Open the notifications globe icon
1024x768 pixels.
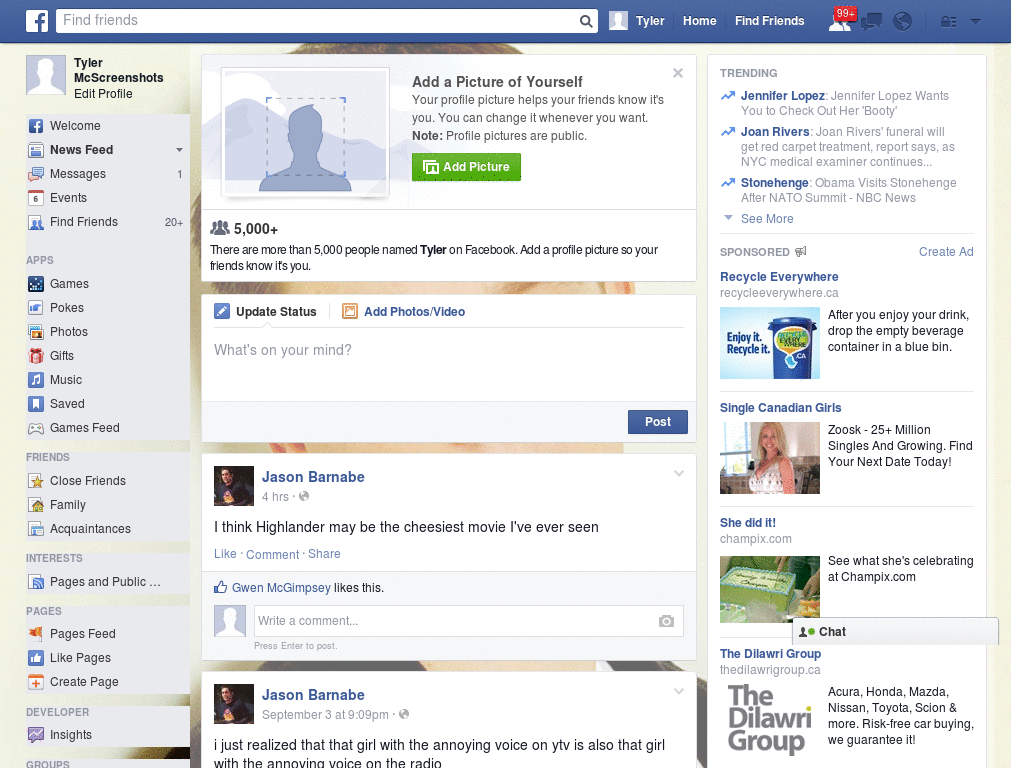coord(903,22)
